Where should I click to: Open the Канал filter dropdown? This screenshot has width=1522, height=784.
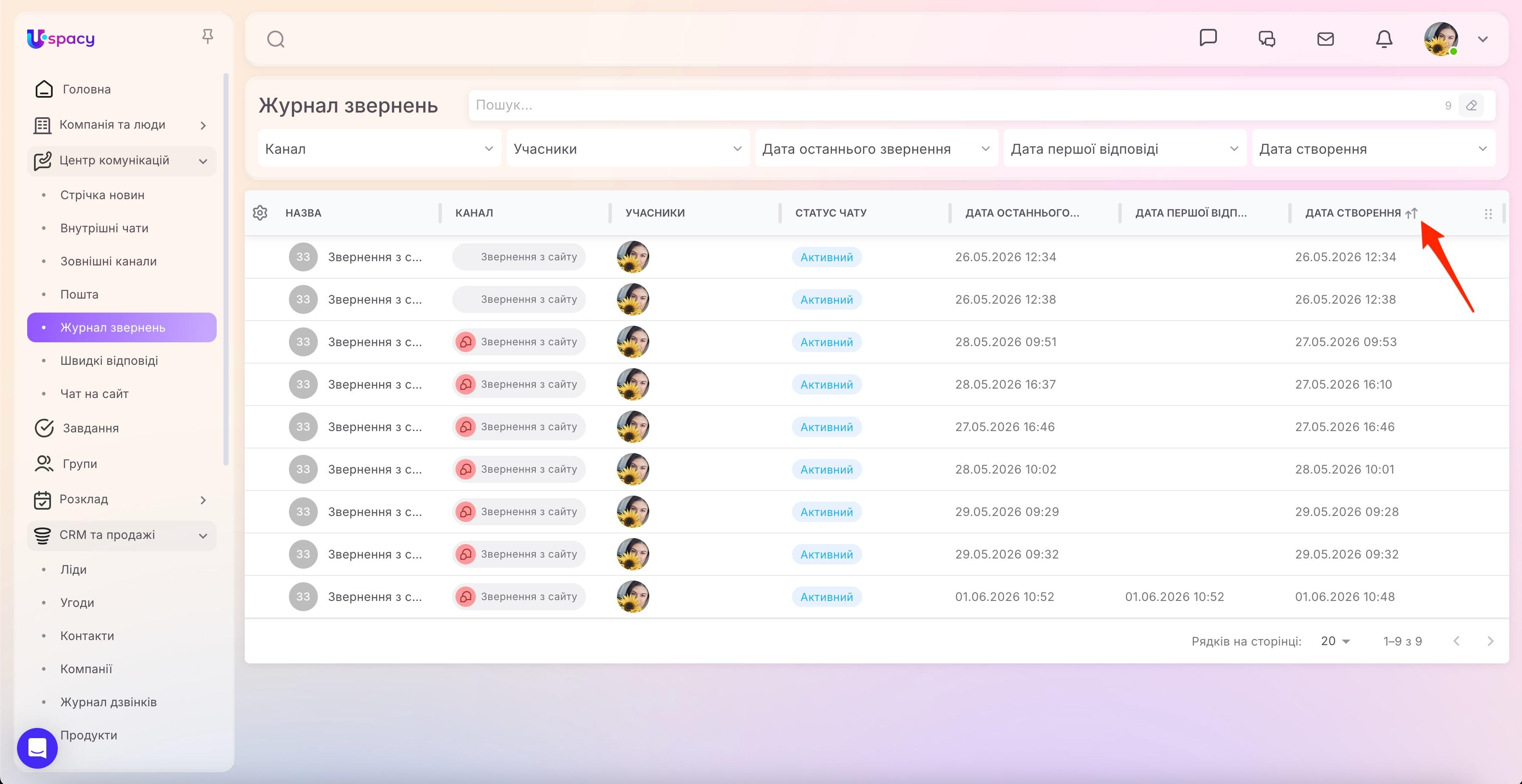tap(379, 149)
